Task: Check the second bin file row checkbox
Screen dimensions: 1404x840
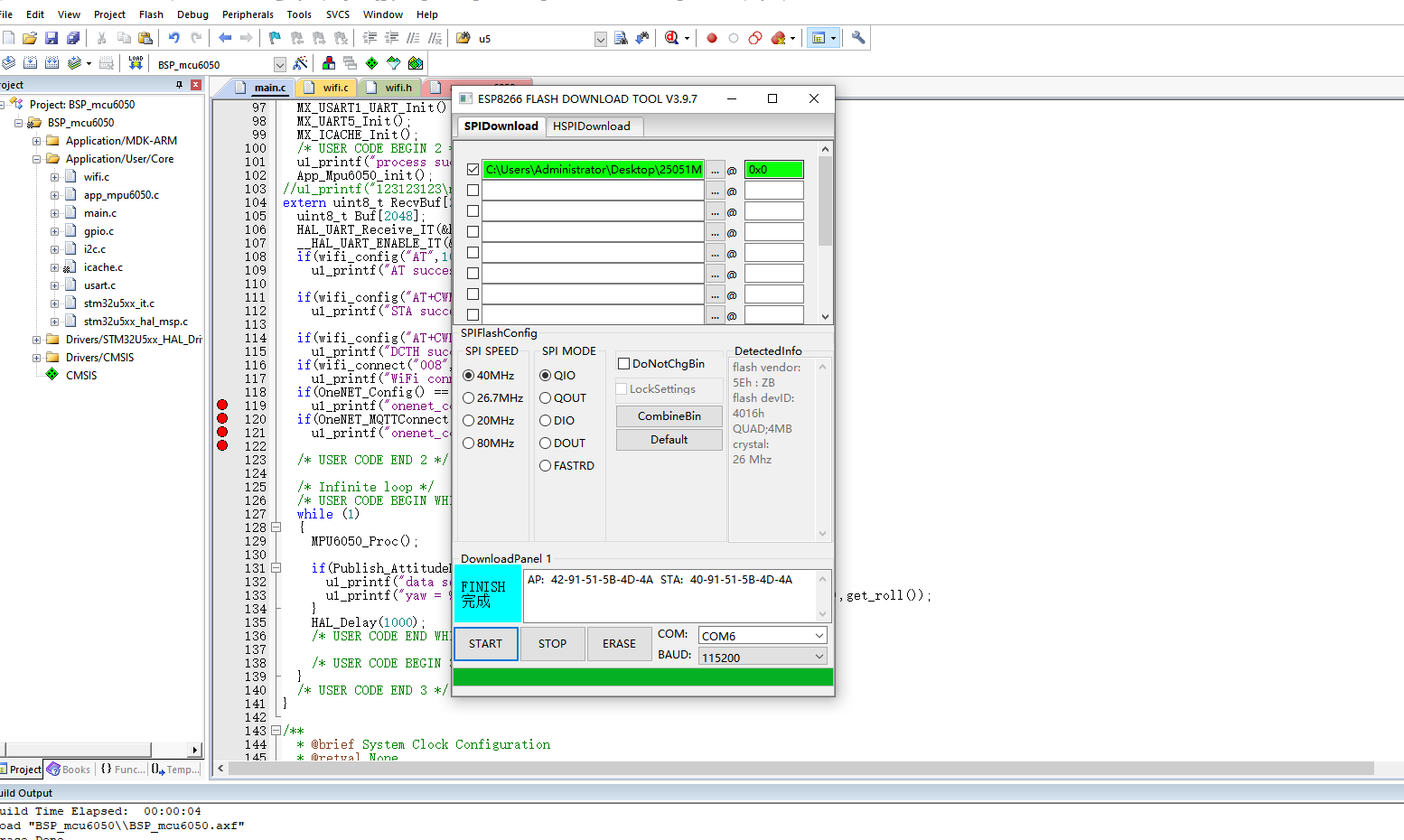Action: [473, 191]
